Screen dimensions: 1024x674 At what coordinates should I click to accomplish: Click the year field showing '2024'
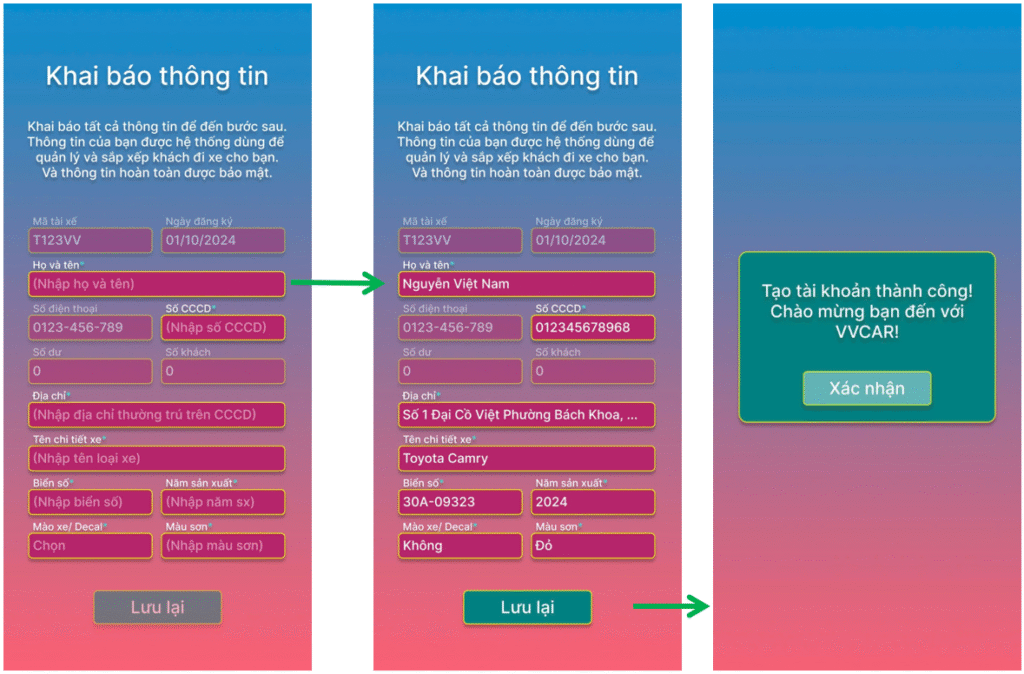pyautogui.click(x=593, y=502)
